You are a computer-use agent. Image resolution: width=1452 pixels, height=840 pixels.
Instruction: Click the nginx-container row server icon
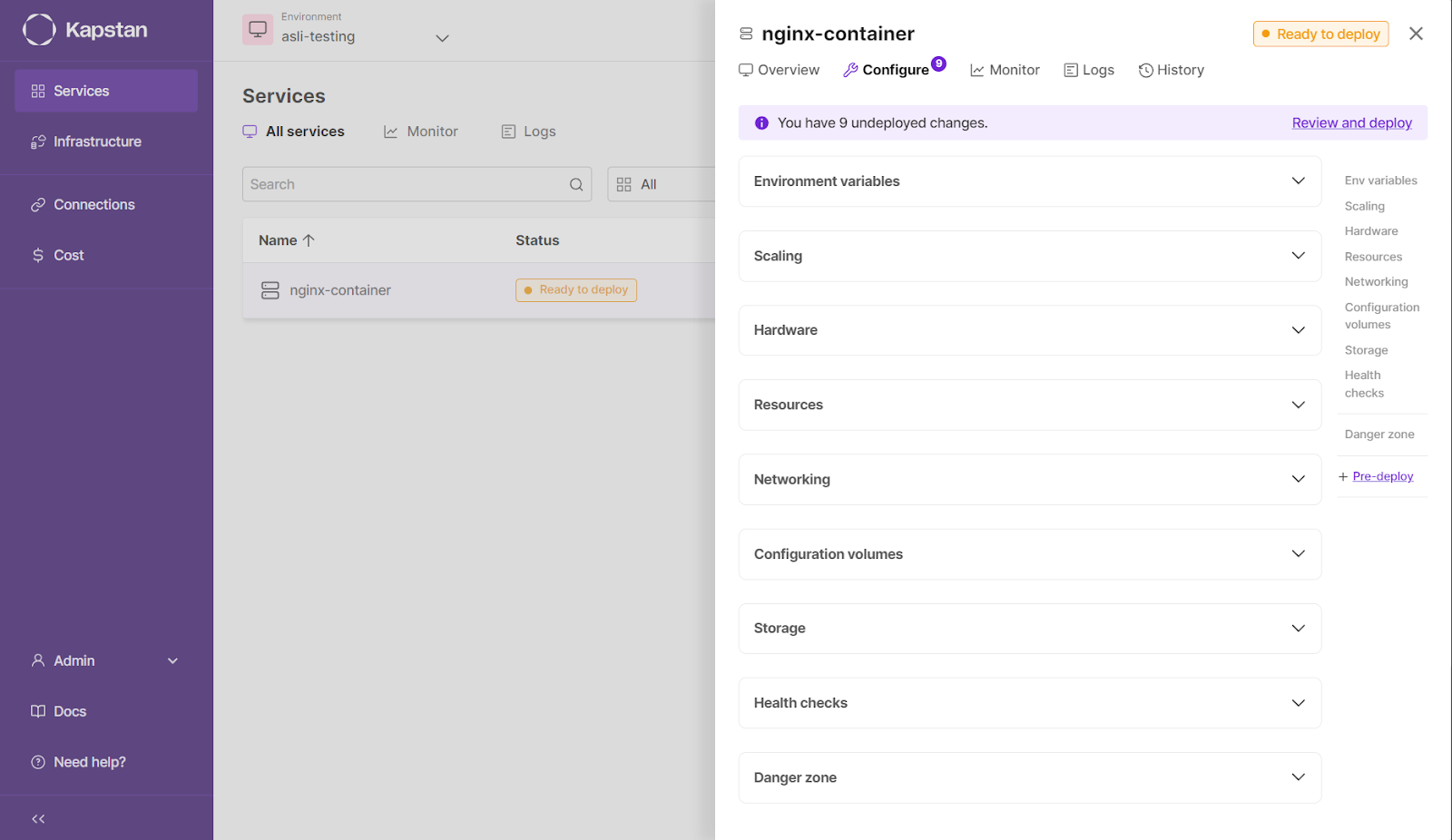[x=270, y=290]
